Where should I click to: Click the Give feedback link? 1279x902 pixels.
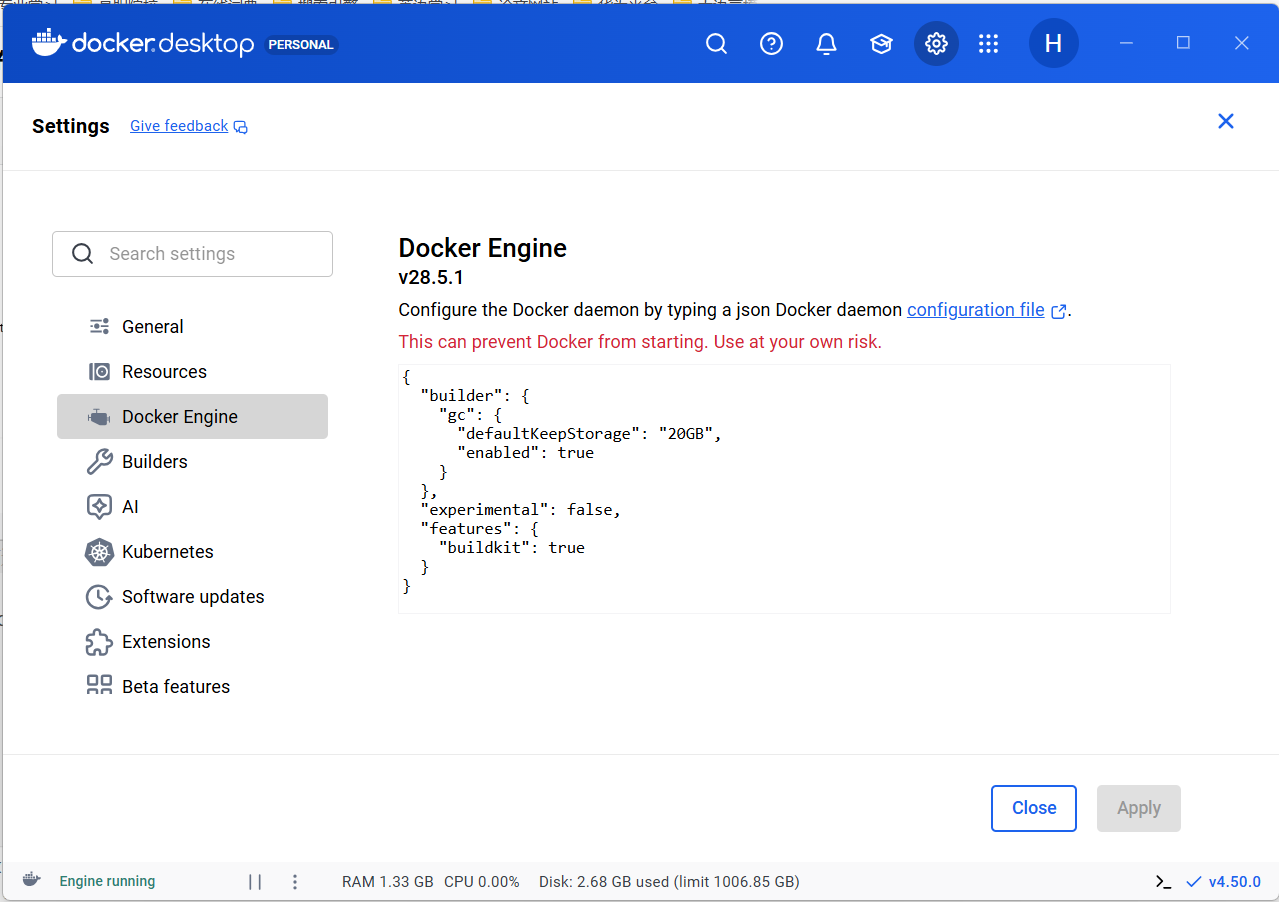click(x=179, y=126)
